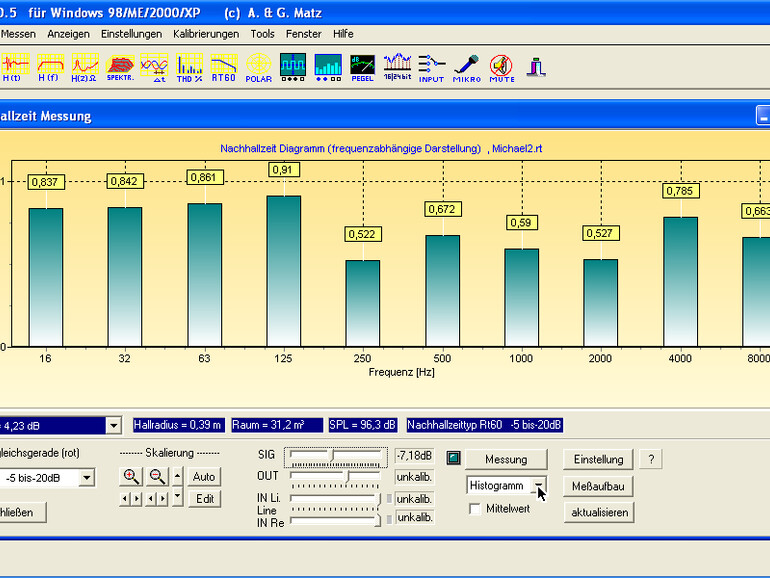The width and height of the screenshot is (770, 578).
Task: Enable the Mittelwert checkbox
Action: point(475,508)
